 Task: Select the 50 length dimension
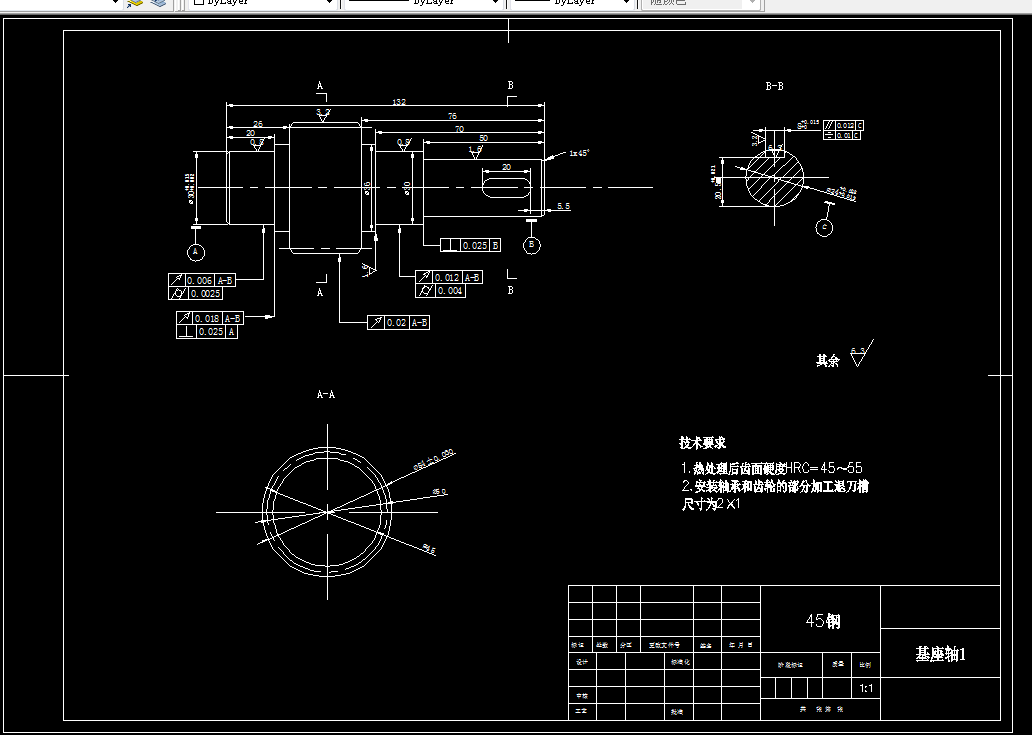pos(483,138)
